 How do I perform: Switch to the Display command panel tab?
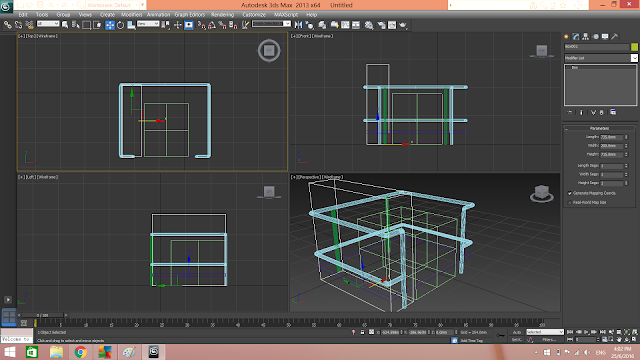point(605,37)
